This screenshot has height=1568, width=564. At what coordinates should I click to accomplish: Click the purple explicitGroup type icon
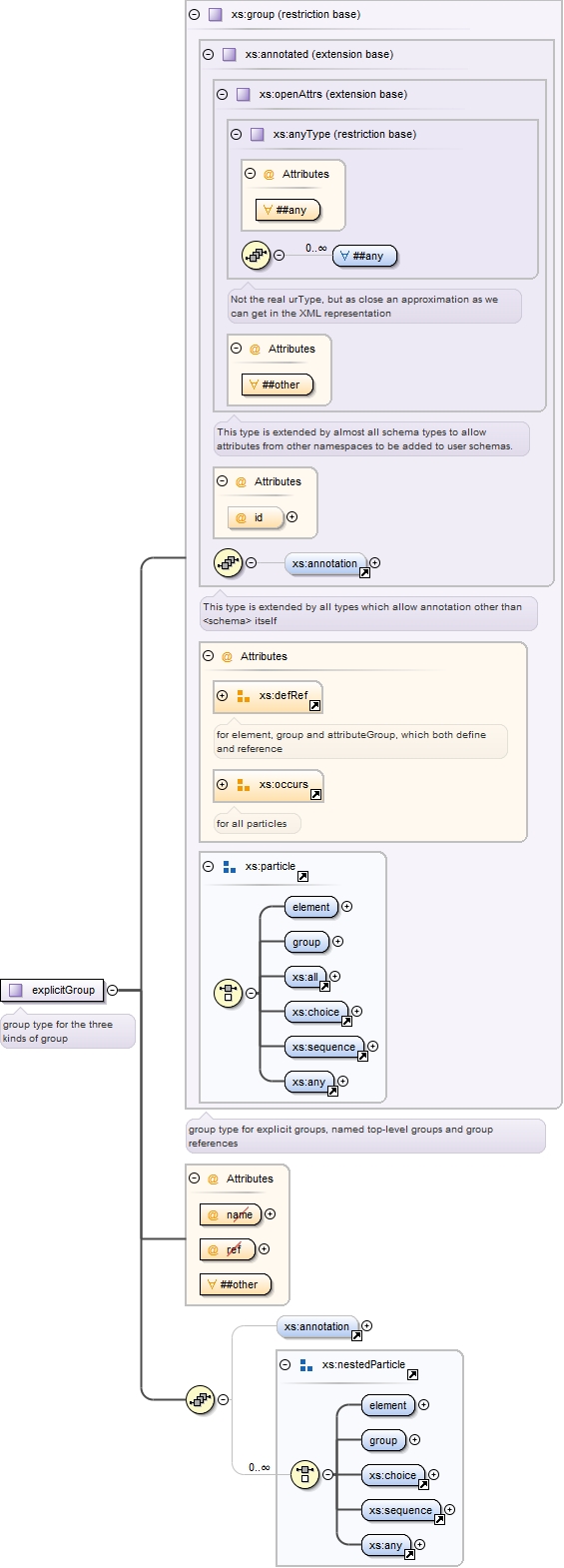click(15, 990)
